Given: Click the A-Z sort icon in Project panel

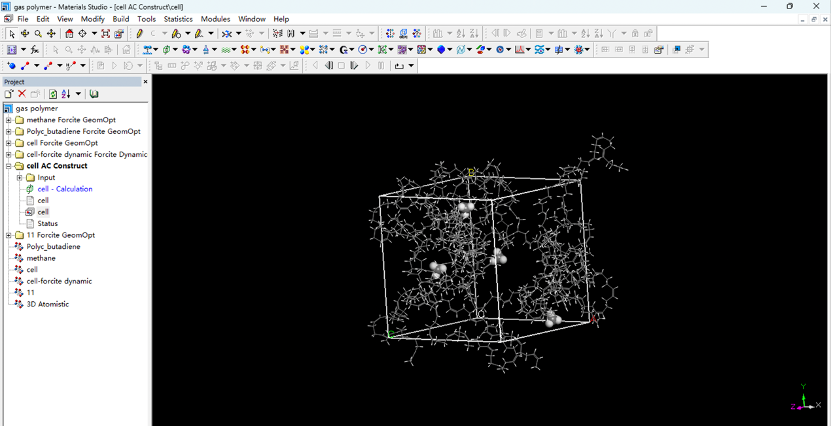Looking at the screenshot, I should tap(66, 94).
